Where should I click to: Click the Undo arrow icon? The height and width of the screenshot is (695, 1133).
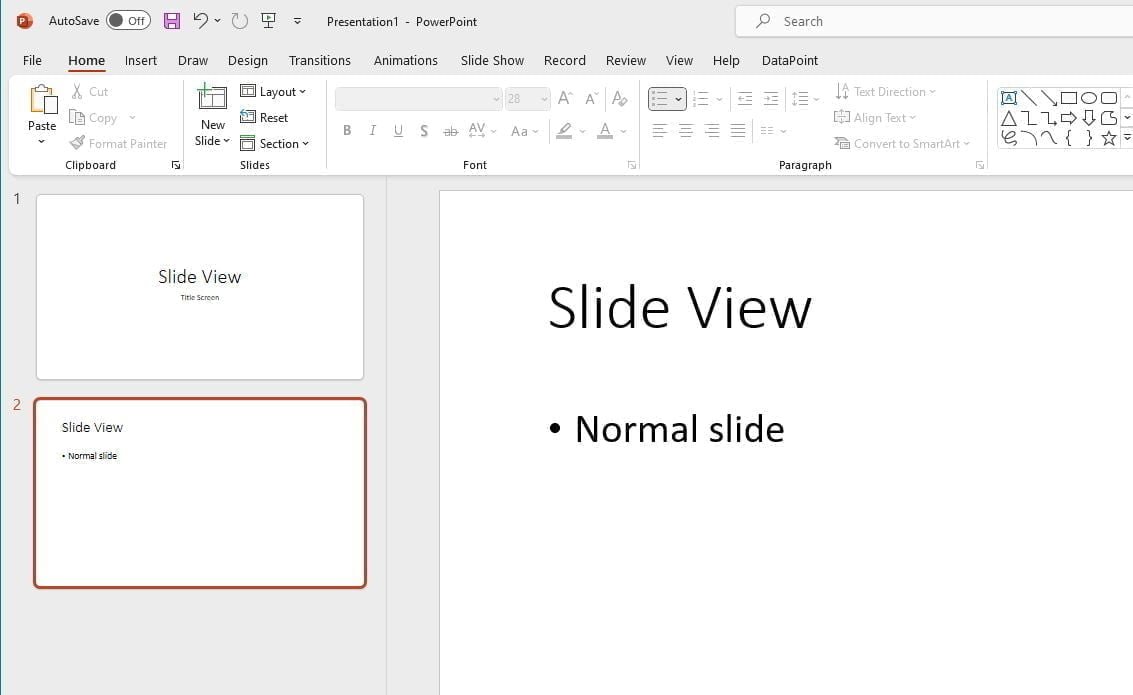201,21
